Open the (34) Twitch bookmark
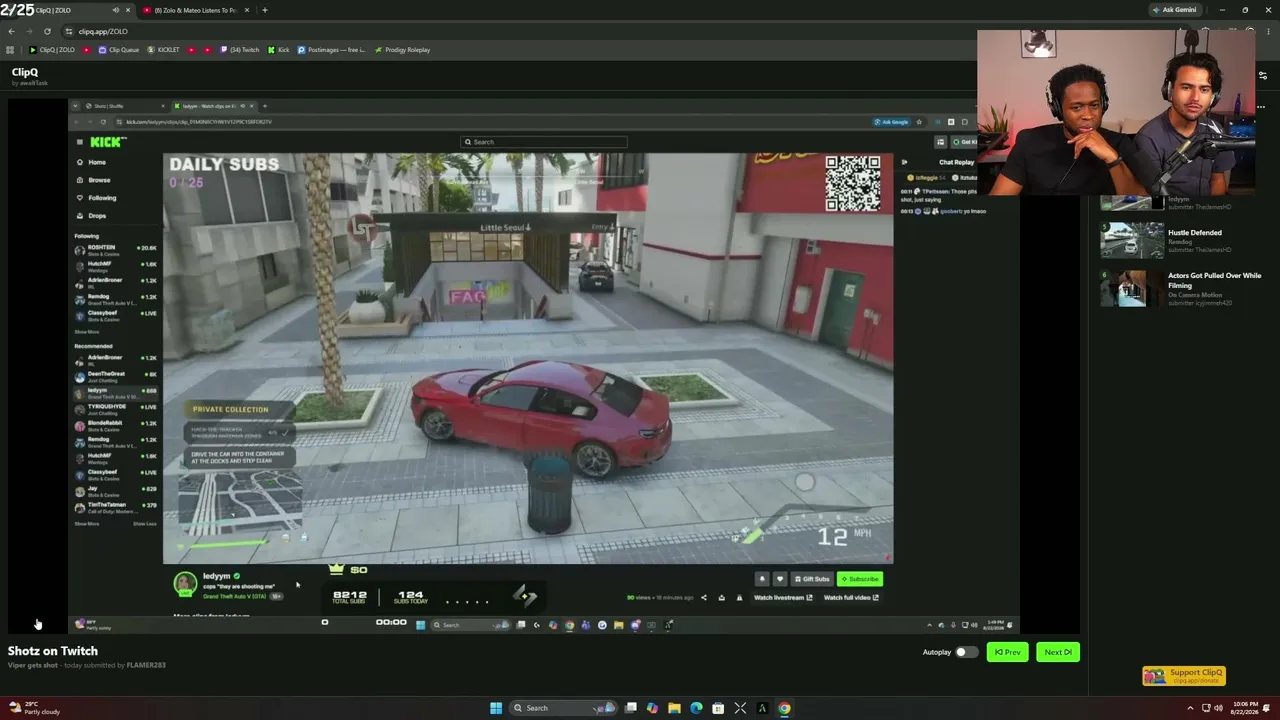This screenshot has height=720, width=1280. tap(240, 50)
